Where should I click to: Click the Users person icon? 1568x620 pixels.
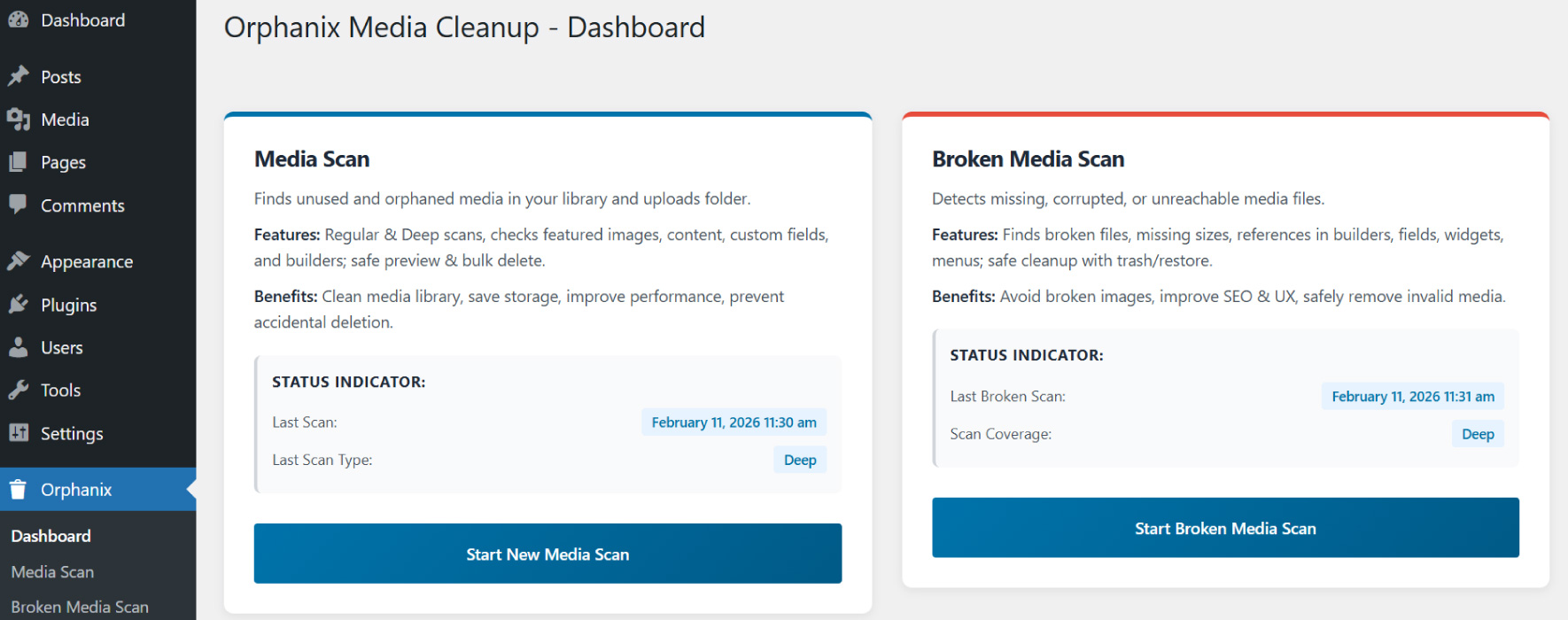pos(19,347)
